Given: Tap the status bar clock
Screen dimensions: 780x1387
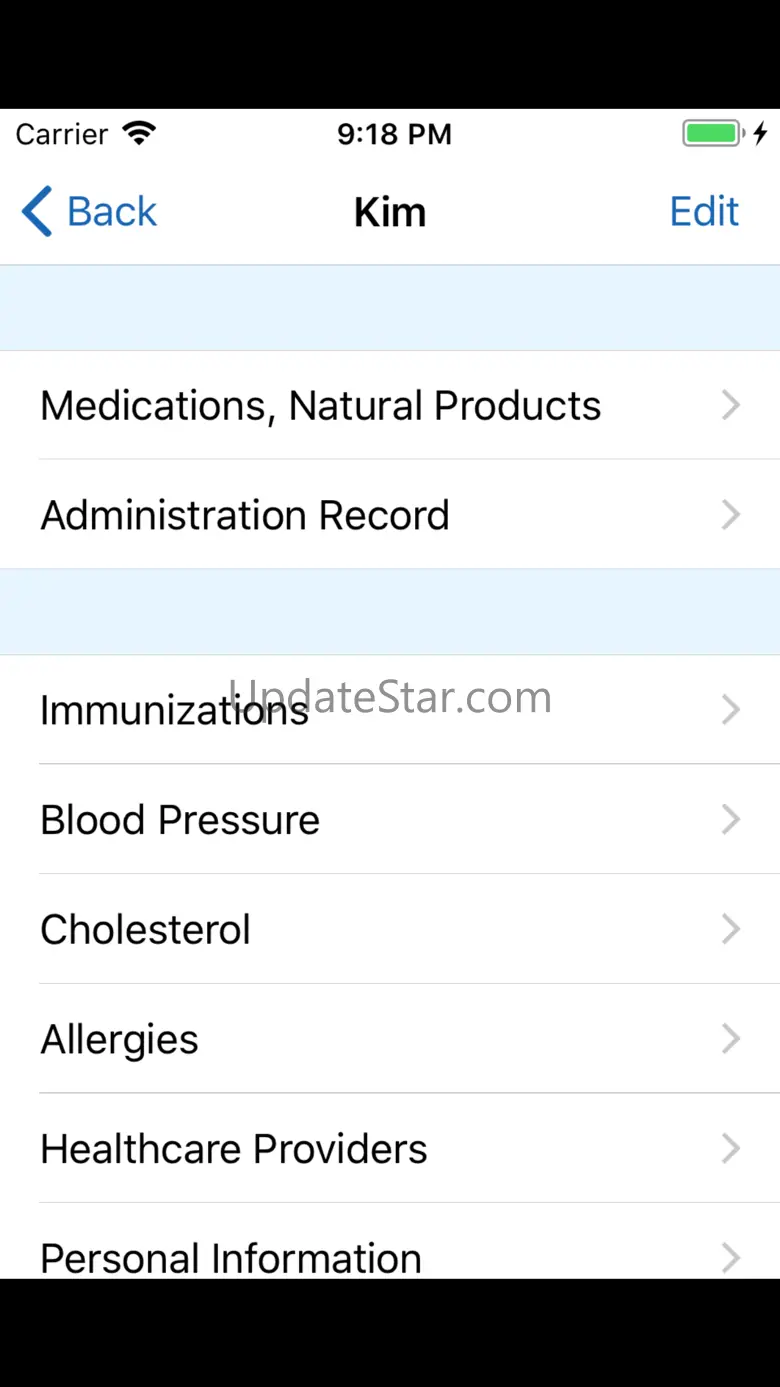Looking at the screenshot, I should click(x=394, y=134).
